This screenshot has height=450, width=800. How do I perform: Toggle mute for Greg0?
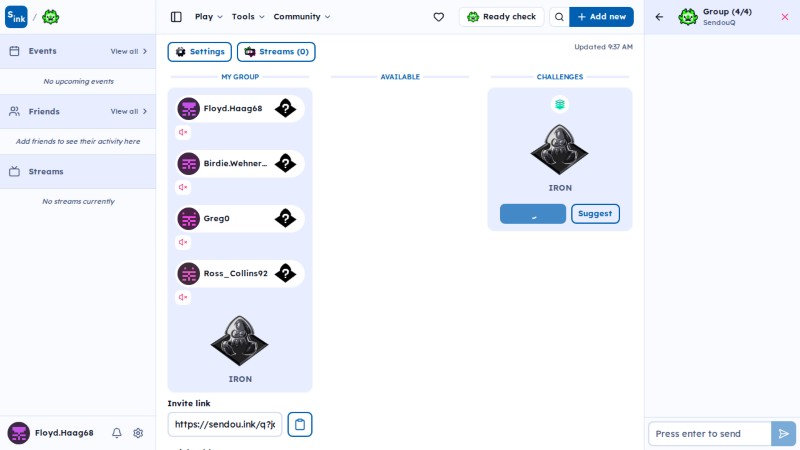coord(183,242)
